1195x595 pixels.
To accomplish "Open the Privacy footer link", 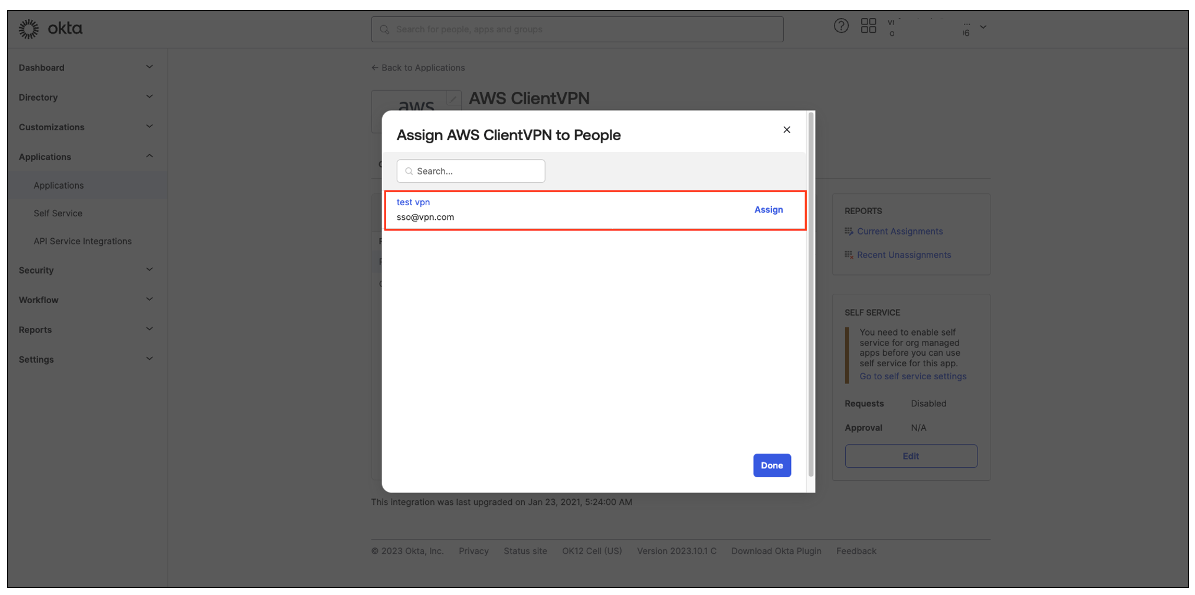I will (x=473, y=551).
